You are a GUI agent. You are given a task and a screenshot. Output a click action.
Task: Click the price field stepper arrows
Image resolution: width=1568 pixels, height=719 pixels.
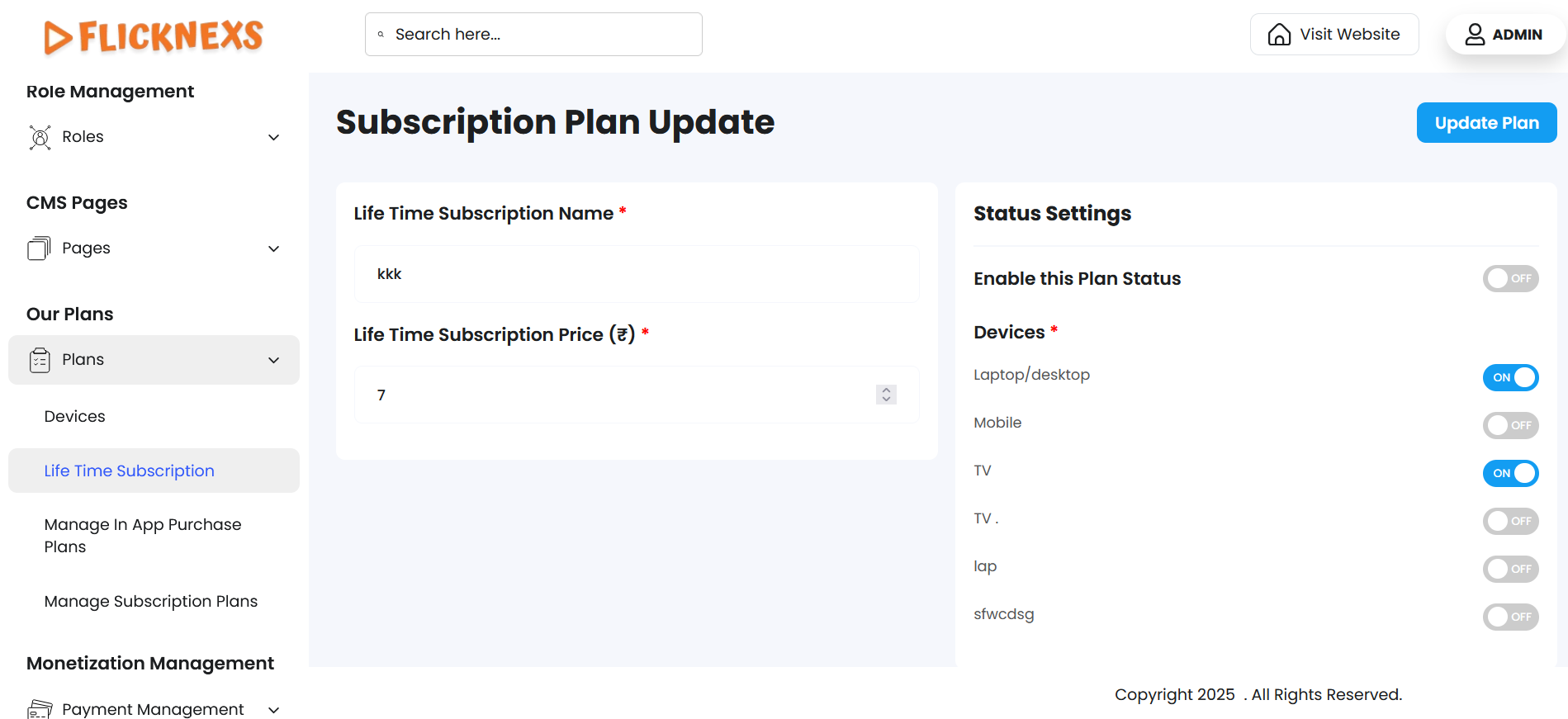coord(886,395)
